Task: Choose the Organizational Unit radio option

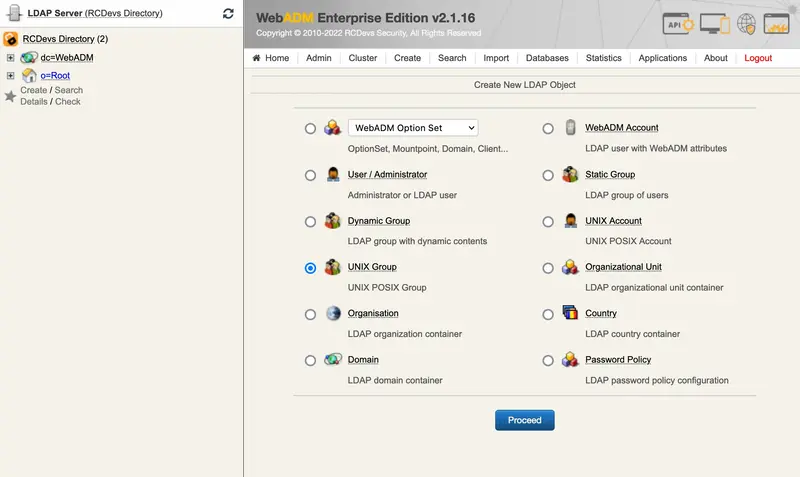Action: click(x=548, y=268)
